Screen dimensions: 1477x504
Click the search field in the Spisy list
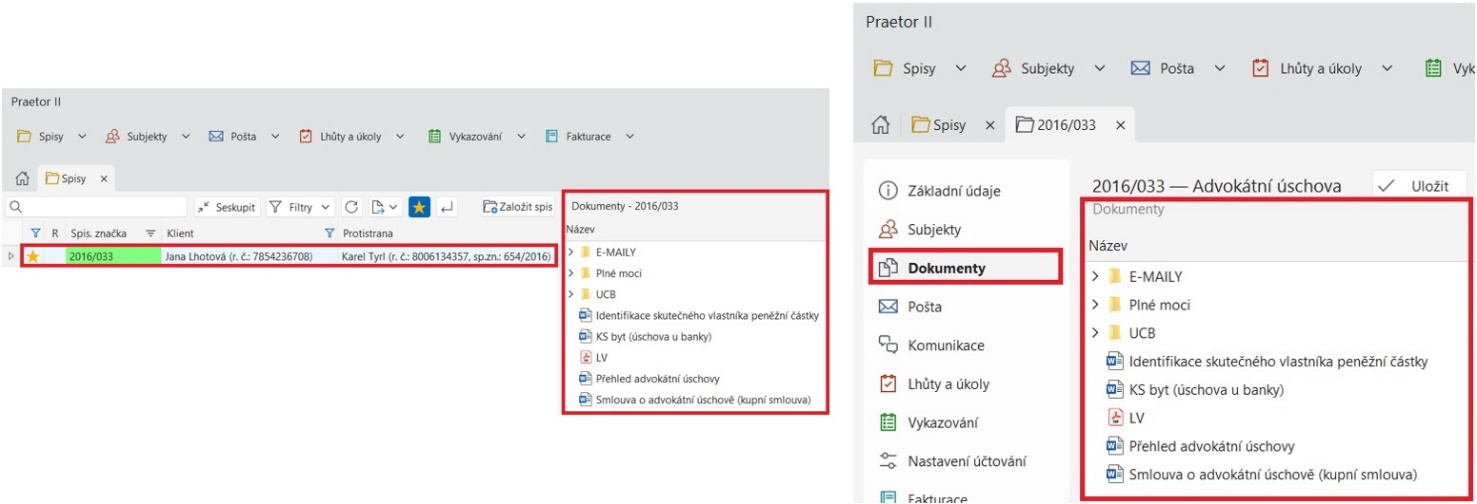[x=100, y=208]
